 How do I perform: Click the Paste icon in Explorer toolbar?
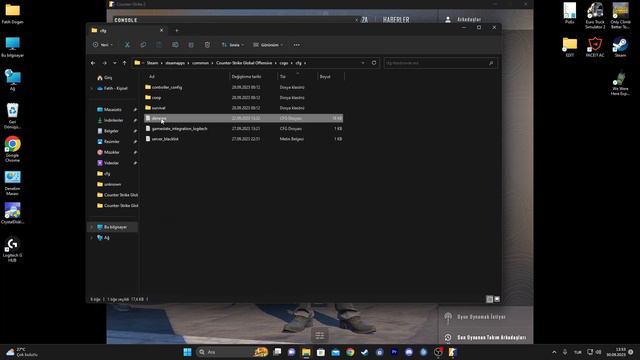[x=159, y=45]
